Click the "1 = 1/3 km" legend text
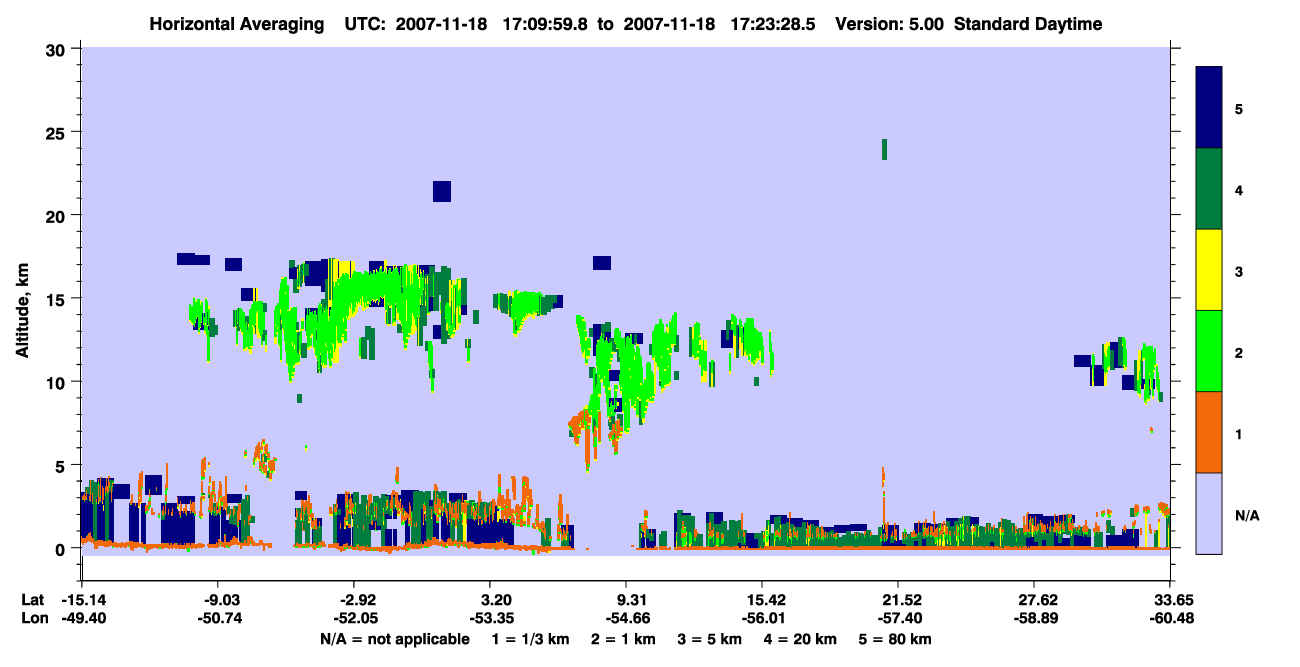Screen dimensions: 1300x667 (x=532, y=639)
